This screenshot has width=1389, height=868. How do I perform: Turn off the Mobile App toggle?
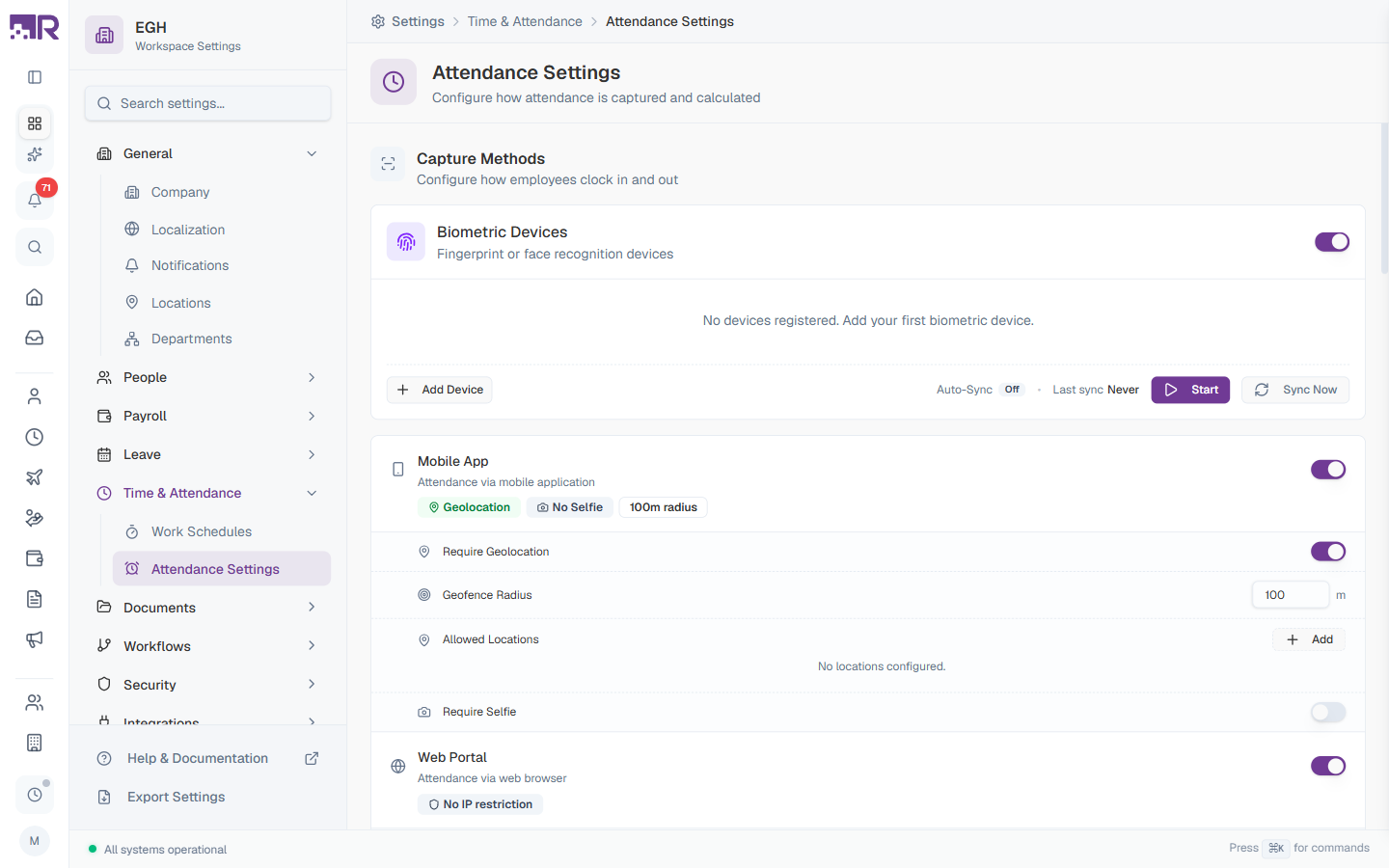1328,470
